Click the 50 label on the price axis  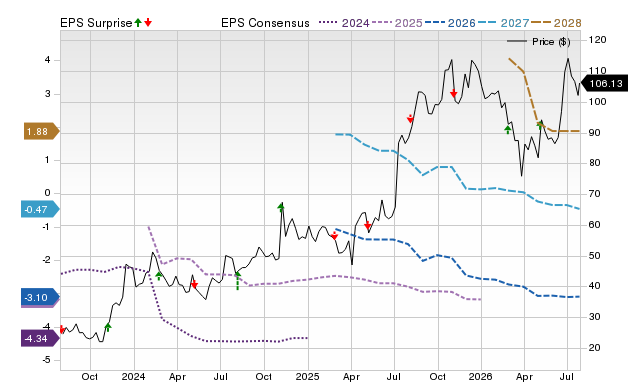pos(594,255)
